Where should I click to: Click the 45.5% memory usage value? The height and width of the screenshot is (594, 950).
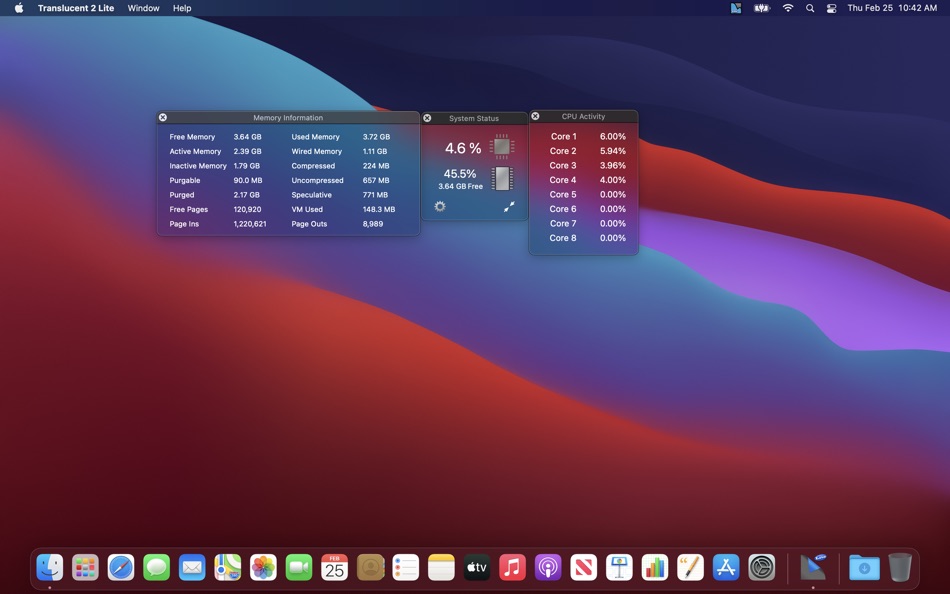(x=460, y=174)
